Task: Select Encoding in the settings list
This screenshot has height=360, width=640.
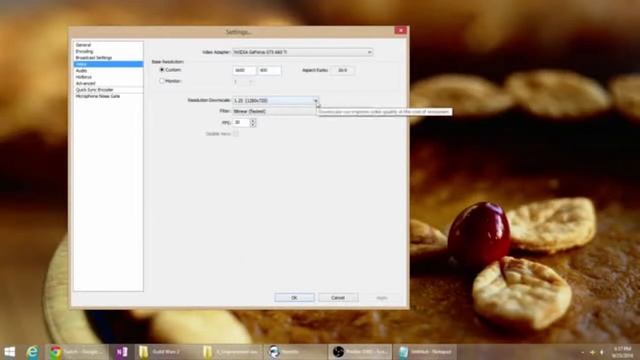Action: (x=84, y=51)
